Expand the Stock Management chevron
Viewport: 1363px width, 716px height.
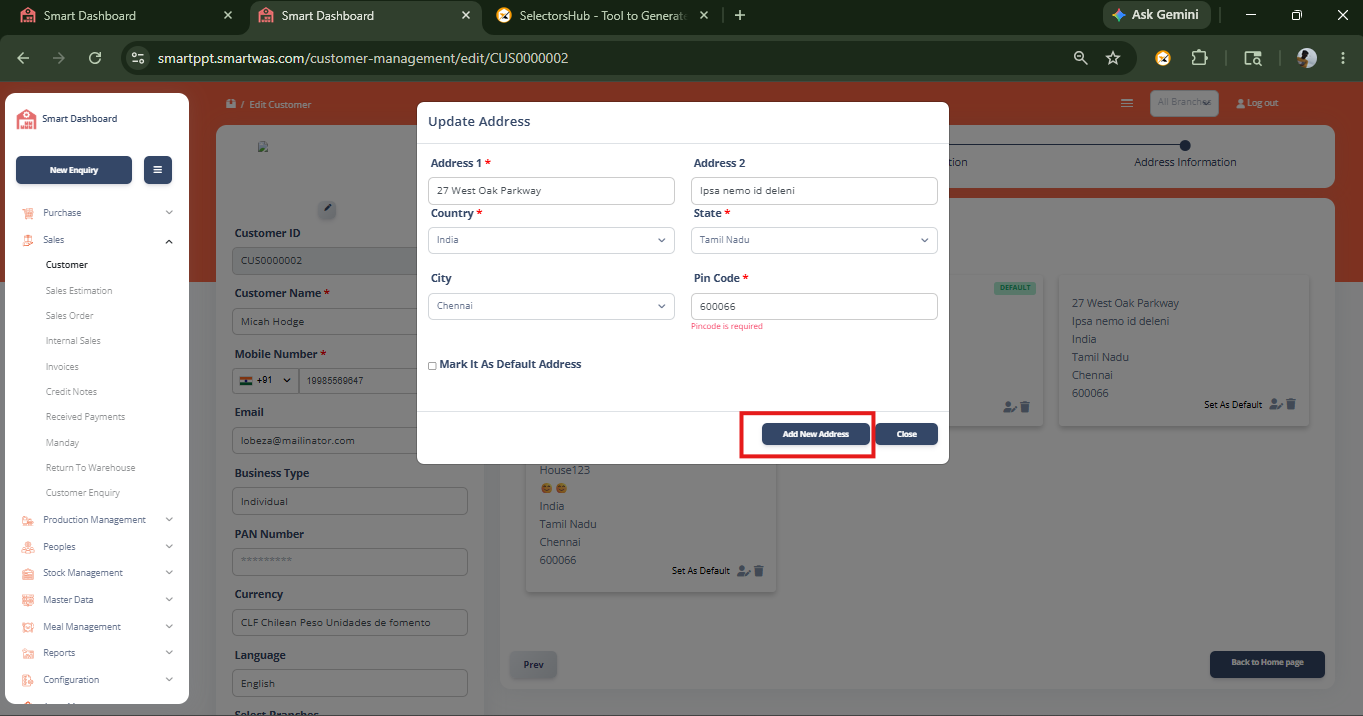169,573
